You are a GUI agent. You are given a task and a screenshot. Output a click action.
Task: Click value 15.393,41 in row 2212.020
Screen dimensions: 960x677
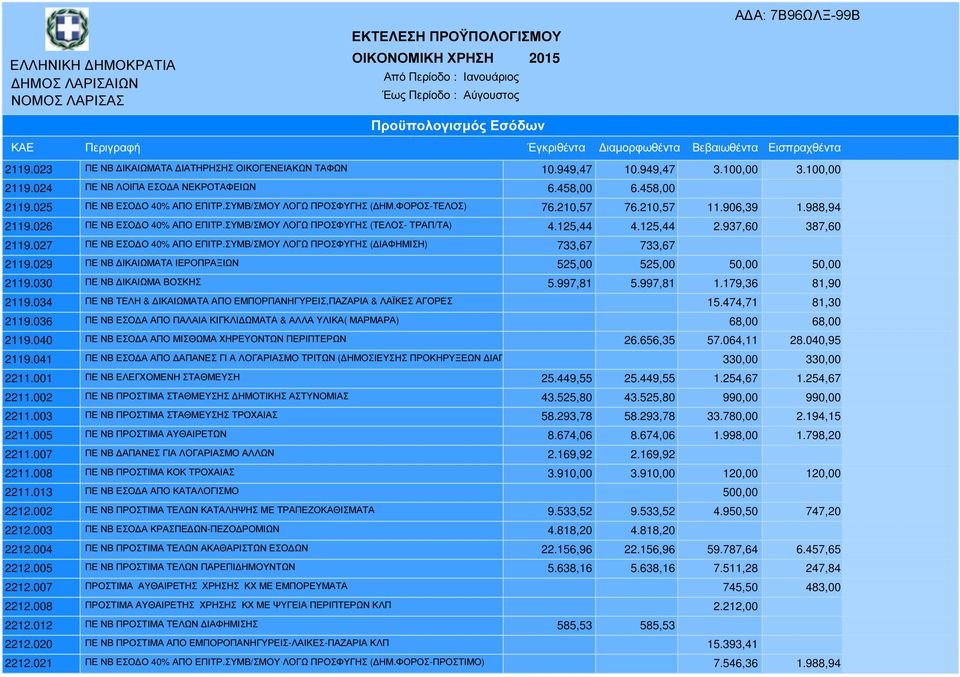point(732,645)
